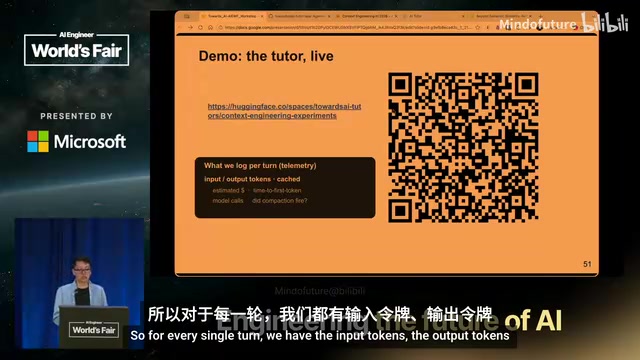
Task: Click the browser forward arrow
Action: [190, 27]
